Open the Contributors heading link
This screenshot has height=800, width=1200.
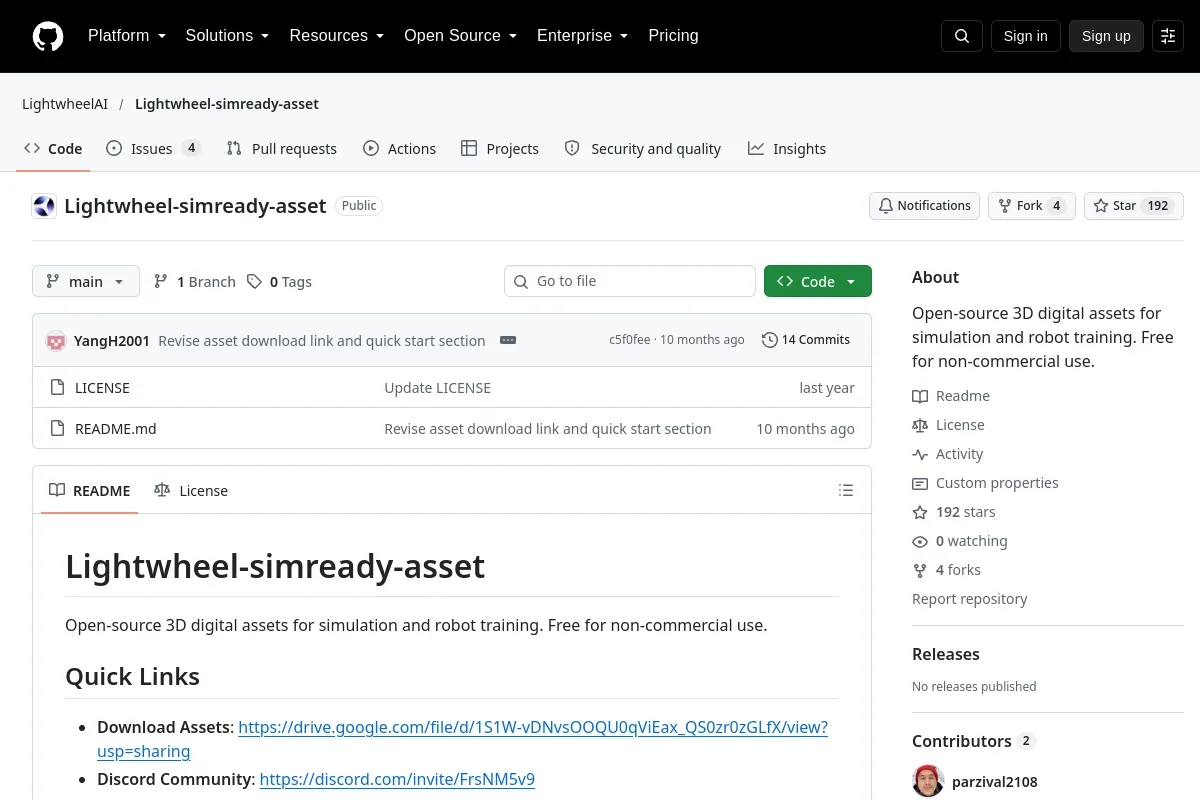973,741
